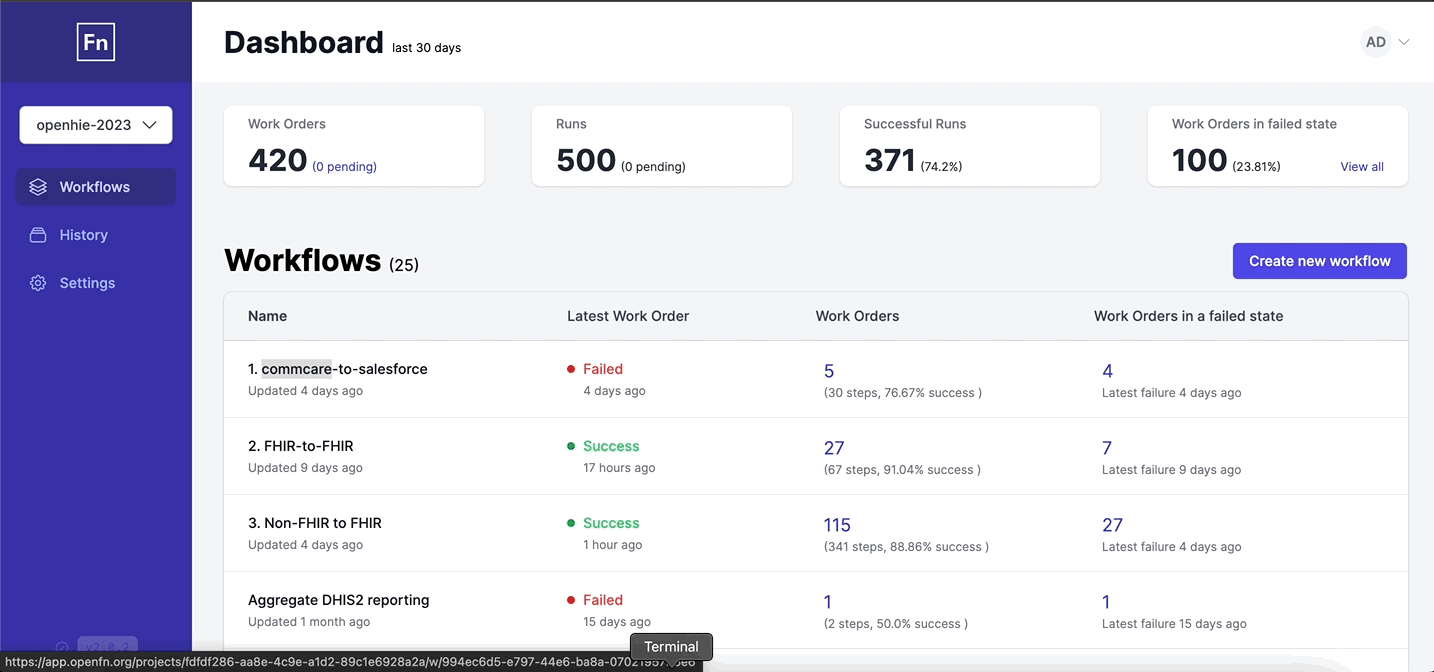Click failed count 27 for Non-FHIR to FHIR

[1112, 525]
